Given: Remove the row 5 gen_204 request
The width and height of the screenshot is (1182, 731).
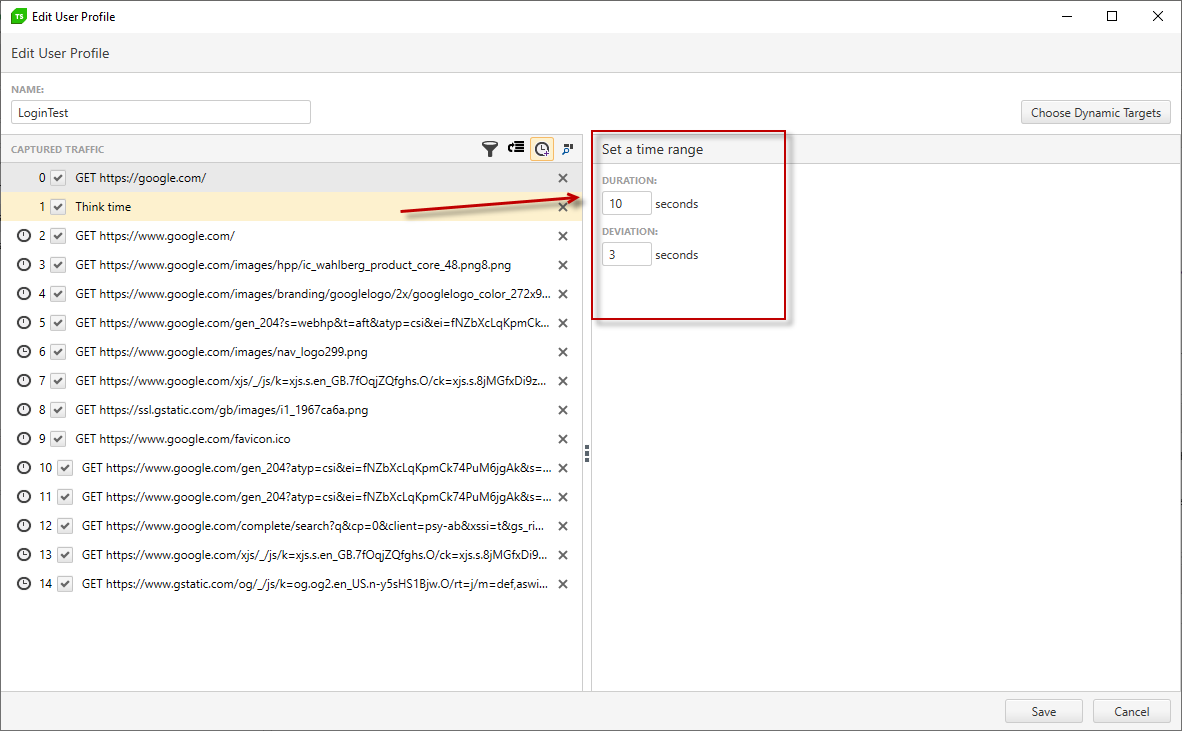Looking at the screenshot, I should click(562, 323).
